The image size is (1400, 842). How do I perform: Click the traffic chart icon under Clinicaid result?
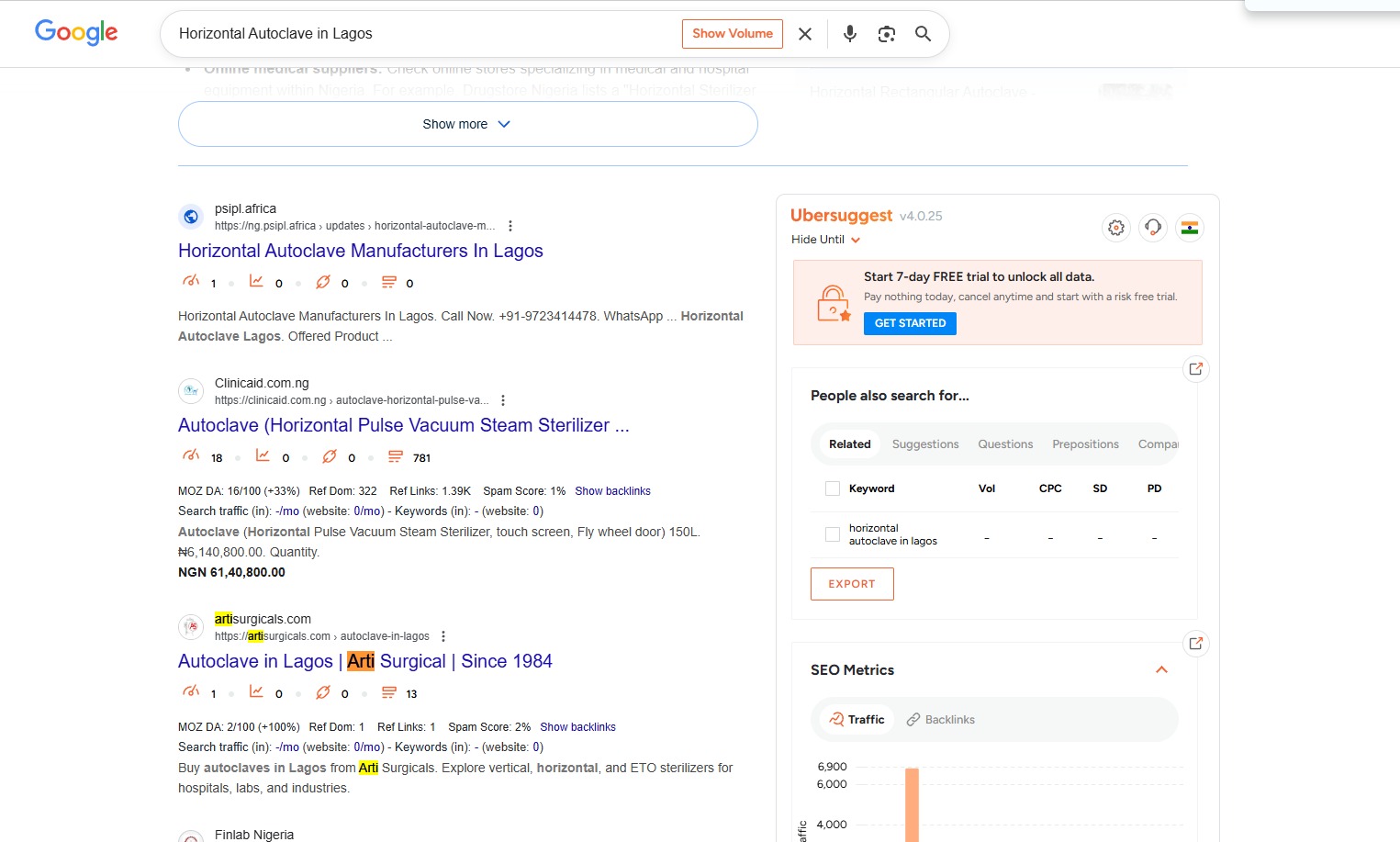pos(263,455)
